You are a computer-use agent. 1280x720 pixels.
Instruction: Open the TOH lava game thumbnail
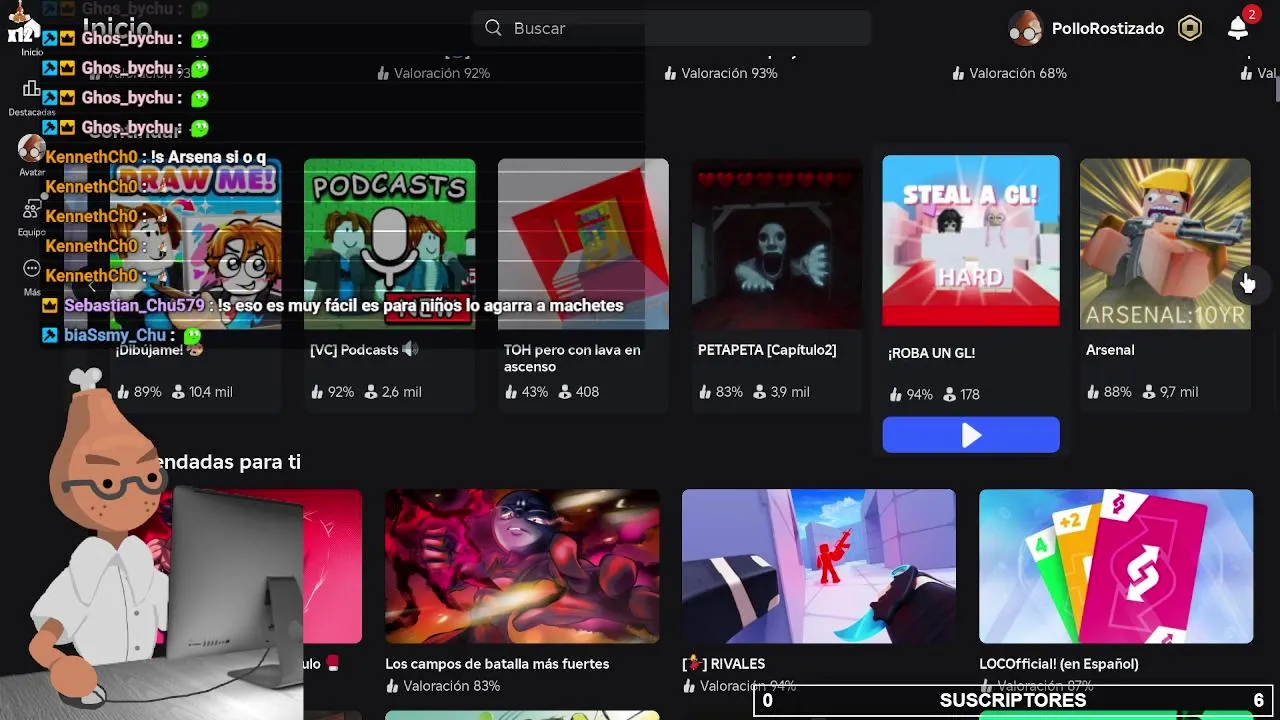click(x=583, y=244)
